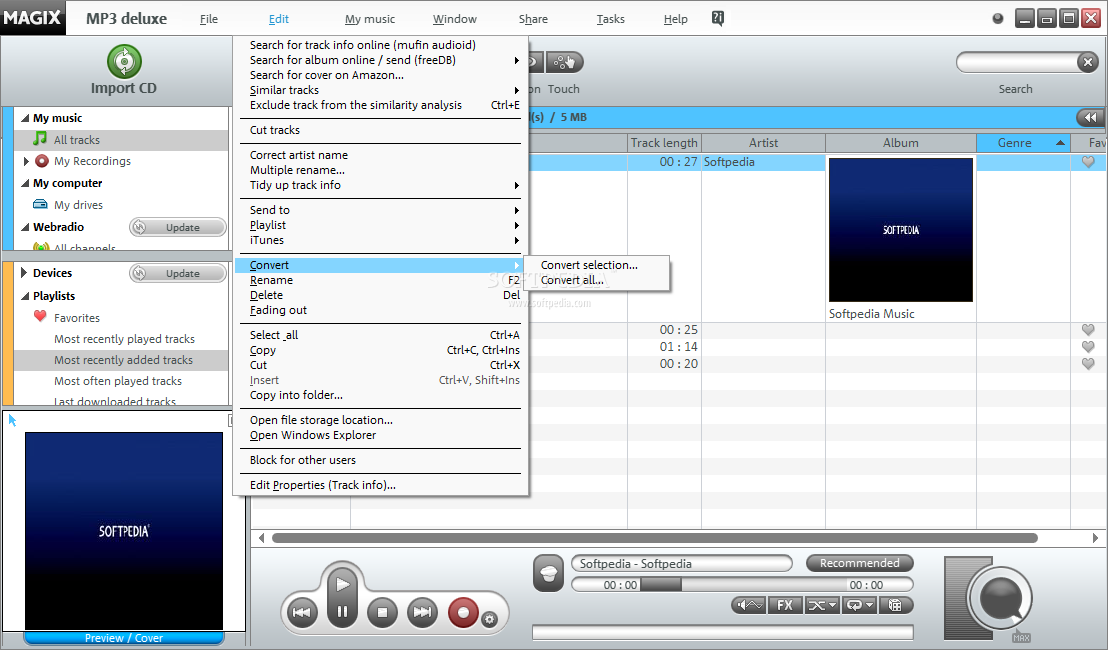
Task: Click the blue pointer icon above the cover preview
Action: click(12, 420)
